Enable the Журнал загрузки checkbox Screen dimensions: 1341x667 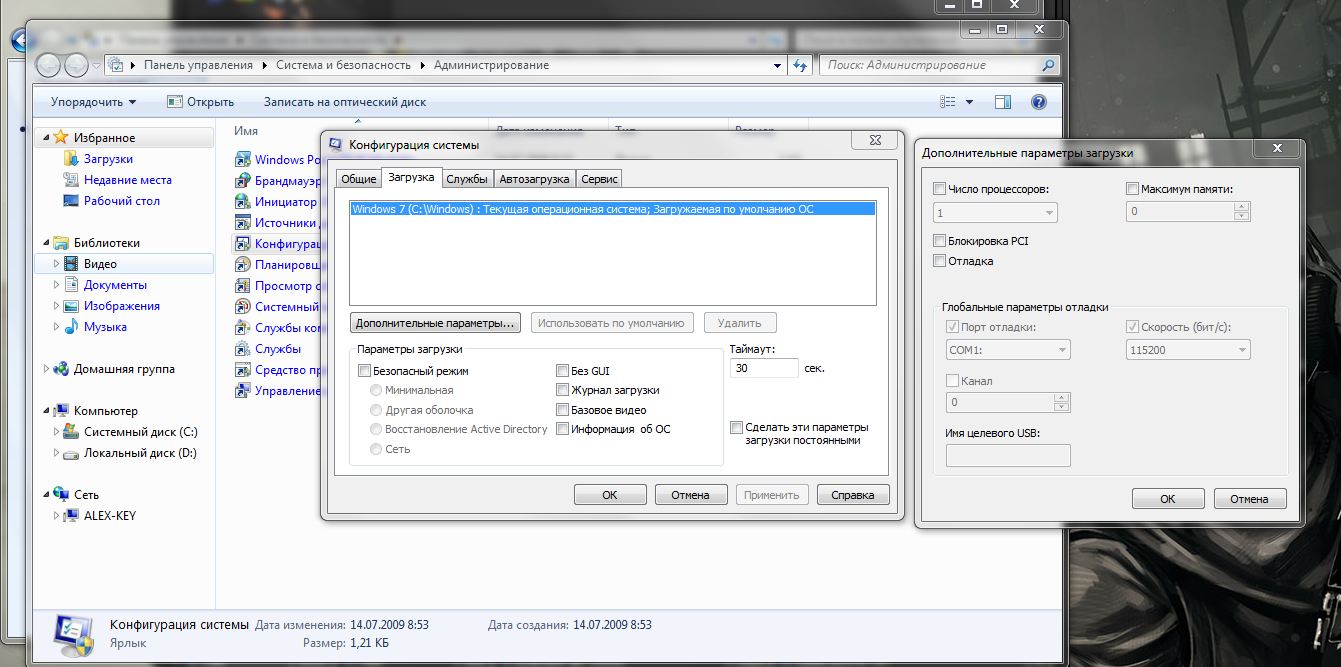(x=563, y=390)
